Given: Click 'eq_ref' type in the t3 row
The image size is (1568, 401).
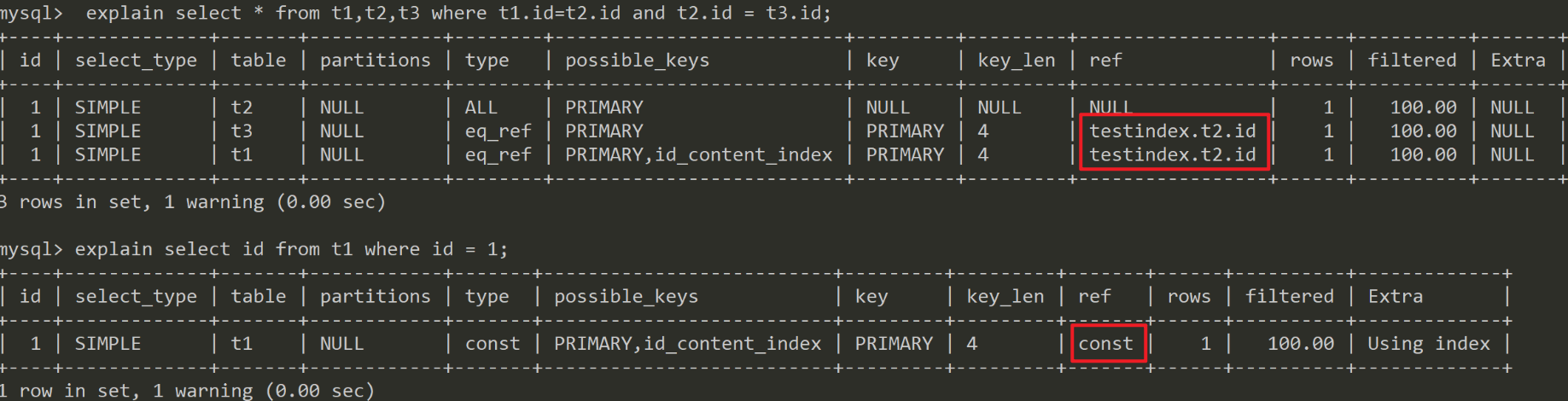Looking at the screenshot, I should pos(498,131).
